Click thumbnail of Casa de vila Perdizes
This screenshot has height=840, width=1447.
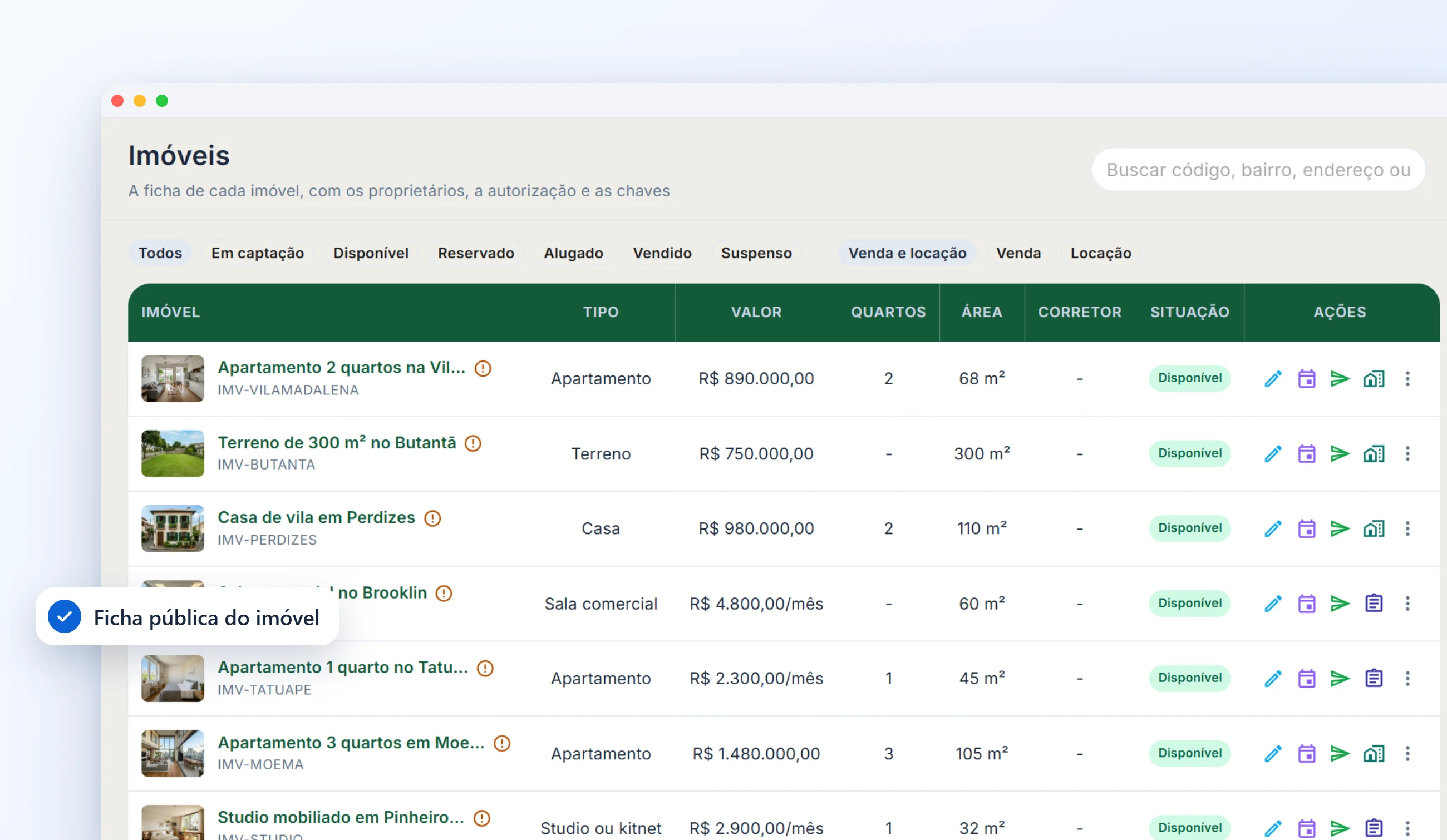tap(173, 528)
